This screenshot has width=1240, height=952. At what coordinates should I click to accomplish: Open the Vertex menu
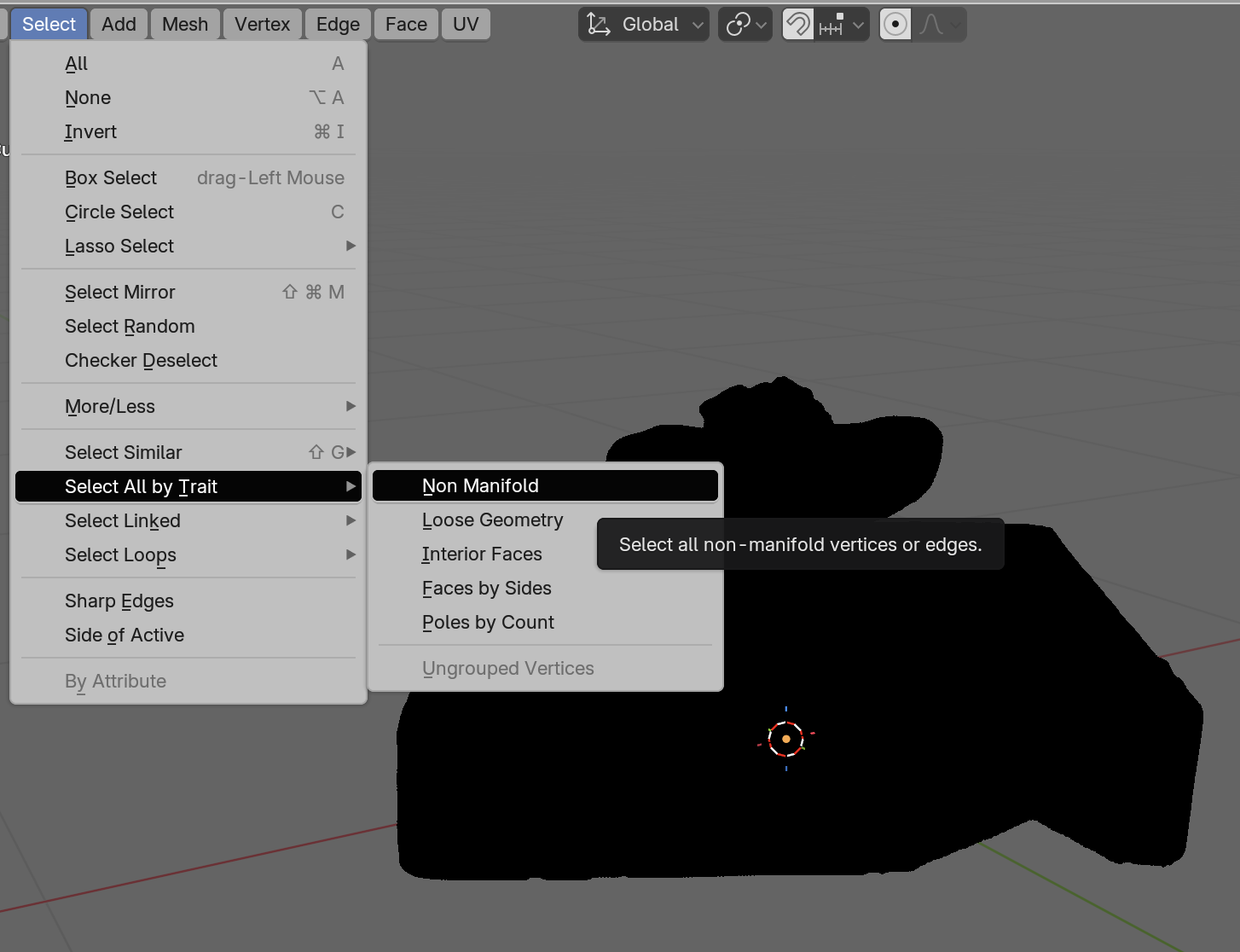262,24
